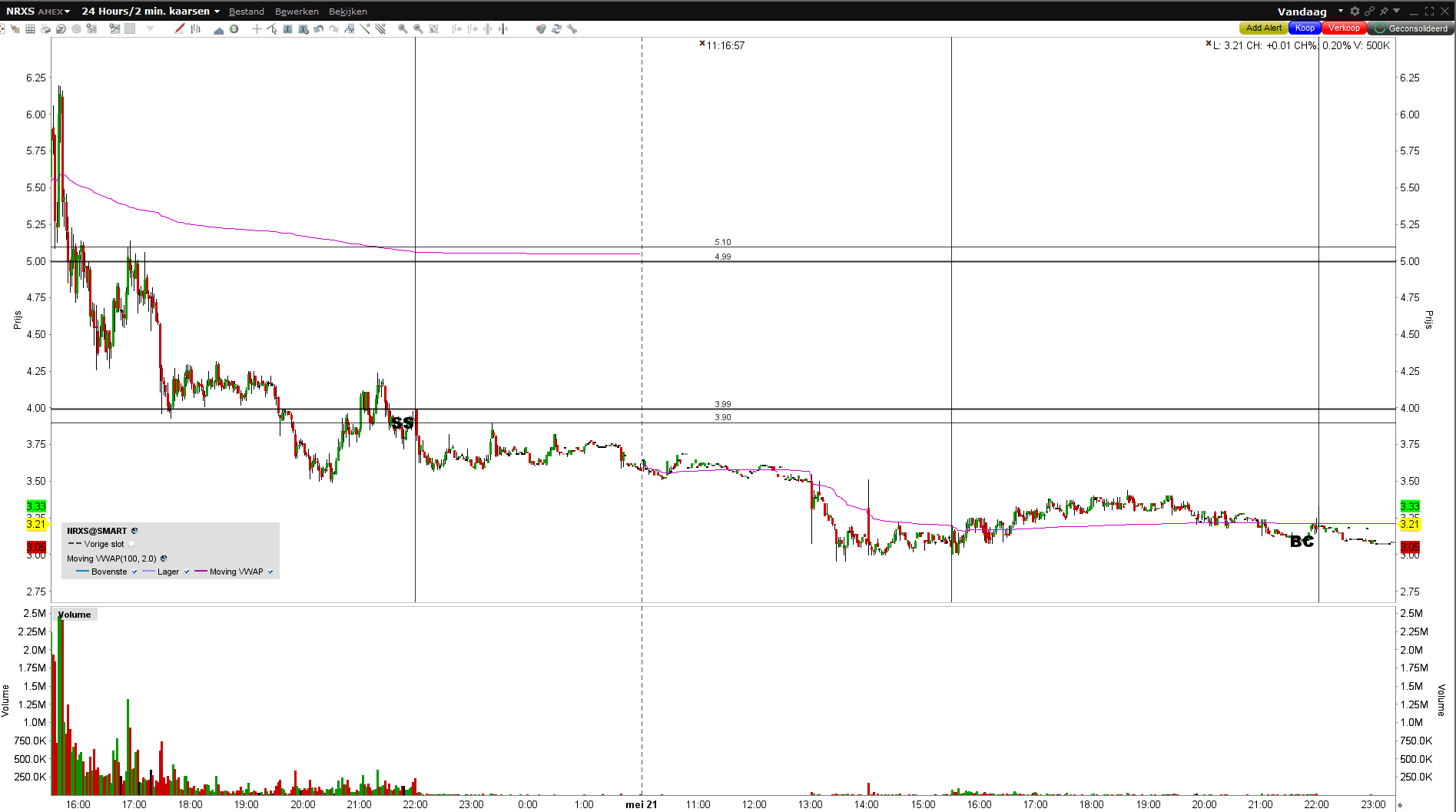
Task: Open the Bewerken menu
Action: click(x=297, y=12)
